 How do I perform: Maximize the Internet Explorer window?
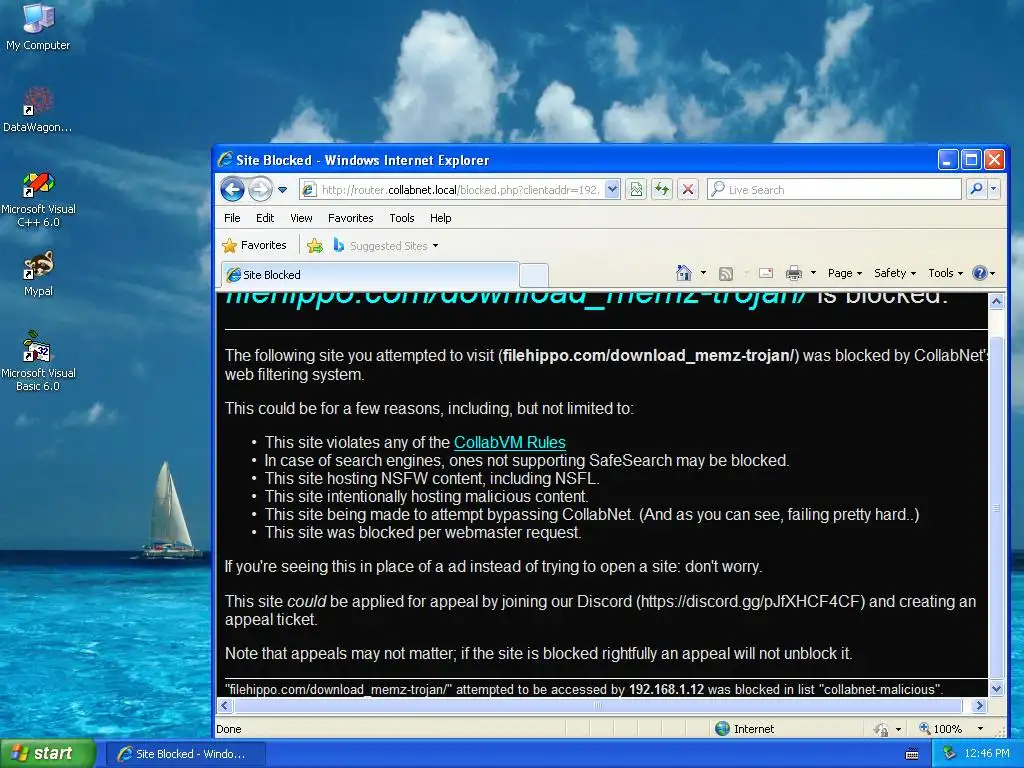pos(971,159)
